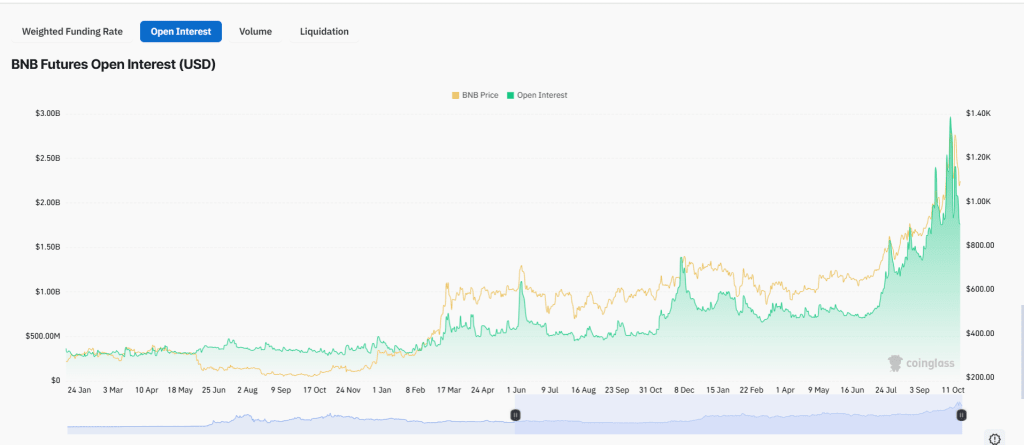Click the 24 Apr date label
Image resolution: width=1024 pixels, height=445 pixels.
(482, 390)
